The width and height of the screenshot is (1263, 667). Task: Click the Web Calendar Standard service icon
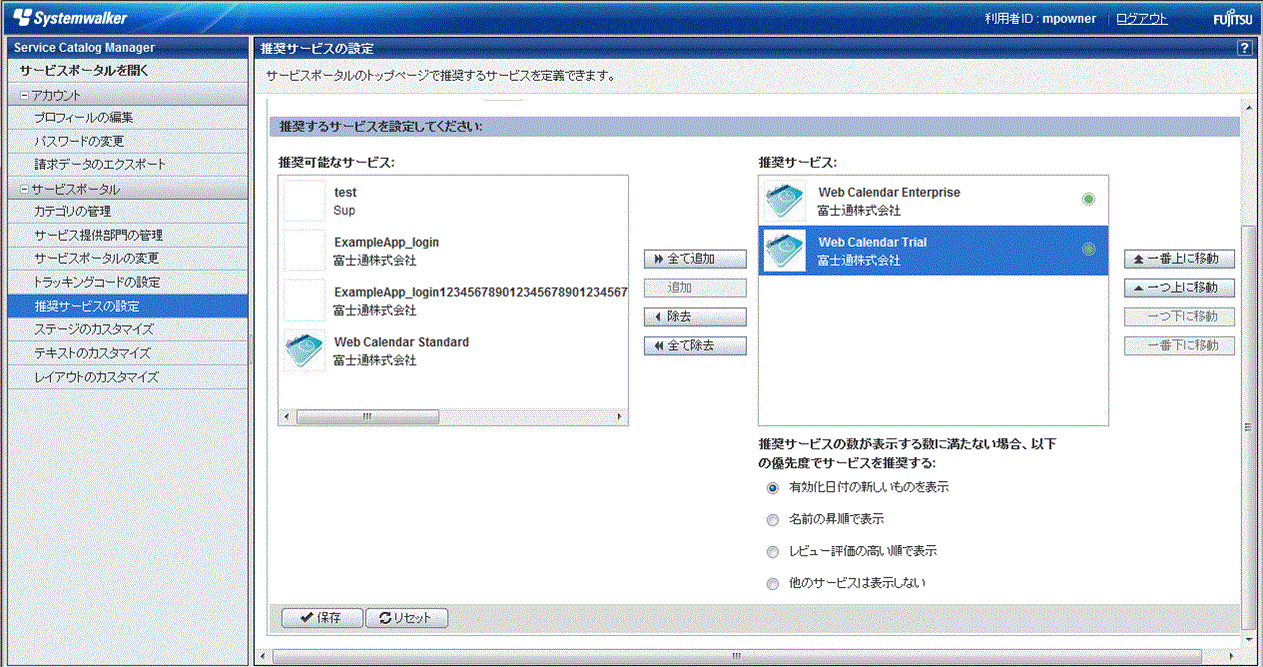304,351
